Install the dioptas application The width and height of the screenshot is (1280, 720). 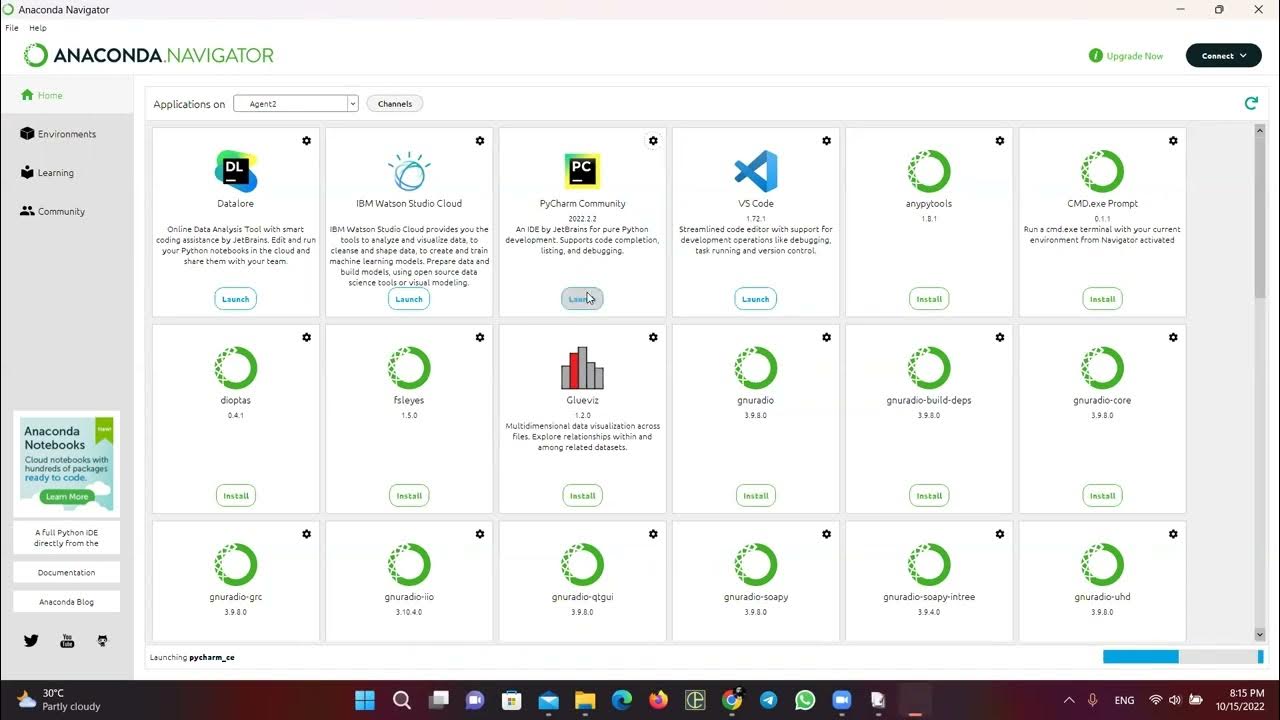click(x=236, y=495)
